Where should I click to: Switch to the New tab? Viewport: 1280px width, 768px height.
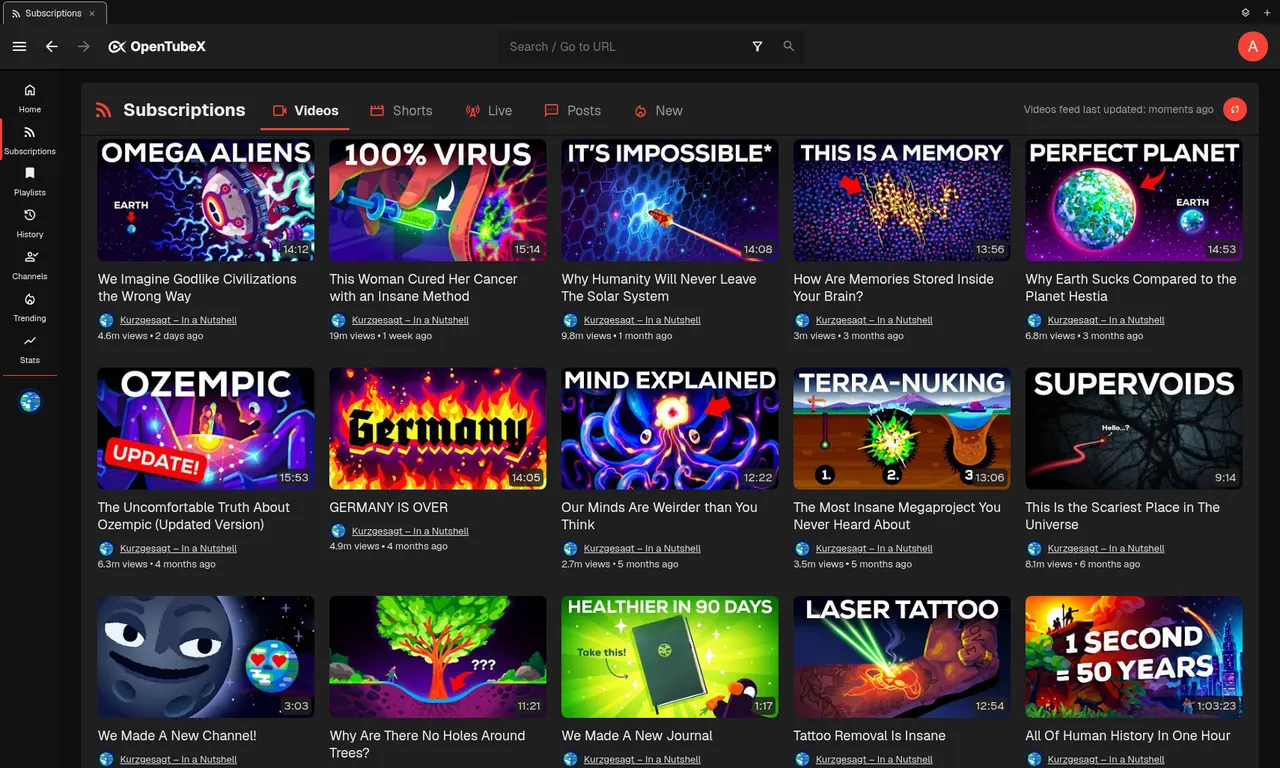(x=658, y=111)
